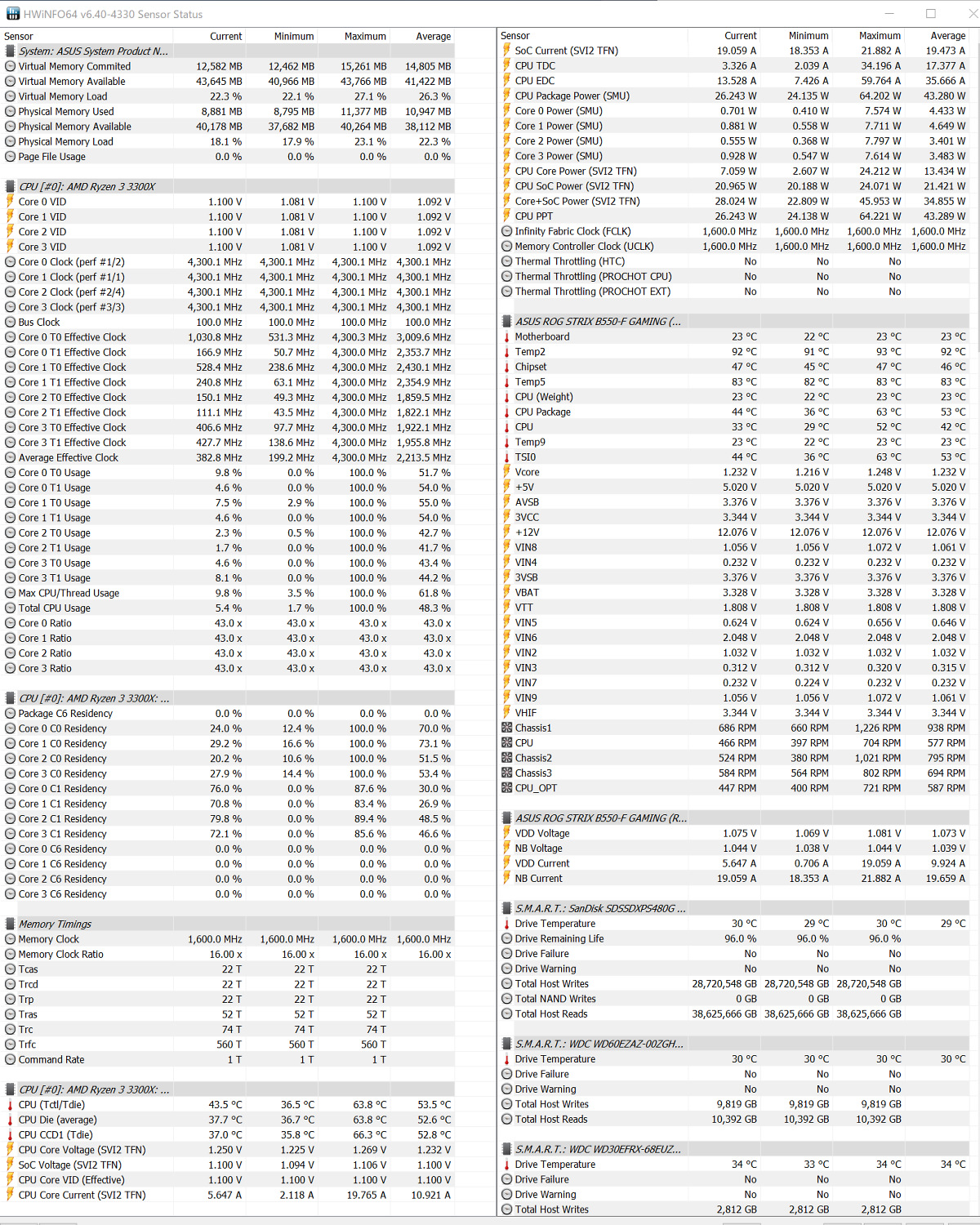Click the circle icon beside Virtual Memory Commited

(x=10, y=66)
